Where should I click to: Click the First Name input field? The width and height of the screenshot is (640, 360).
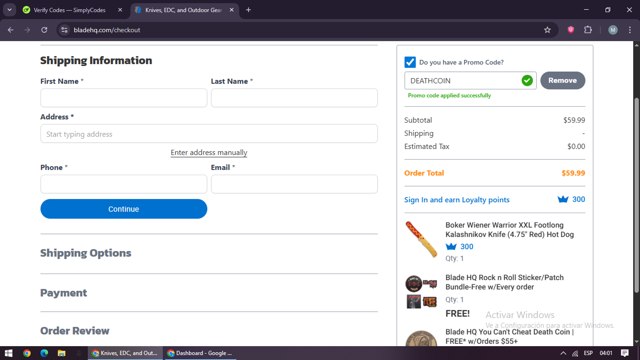click(124, 98)
